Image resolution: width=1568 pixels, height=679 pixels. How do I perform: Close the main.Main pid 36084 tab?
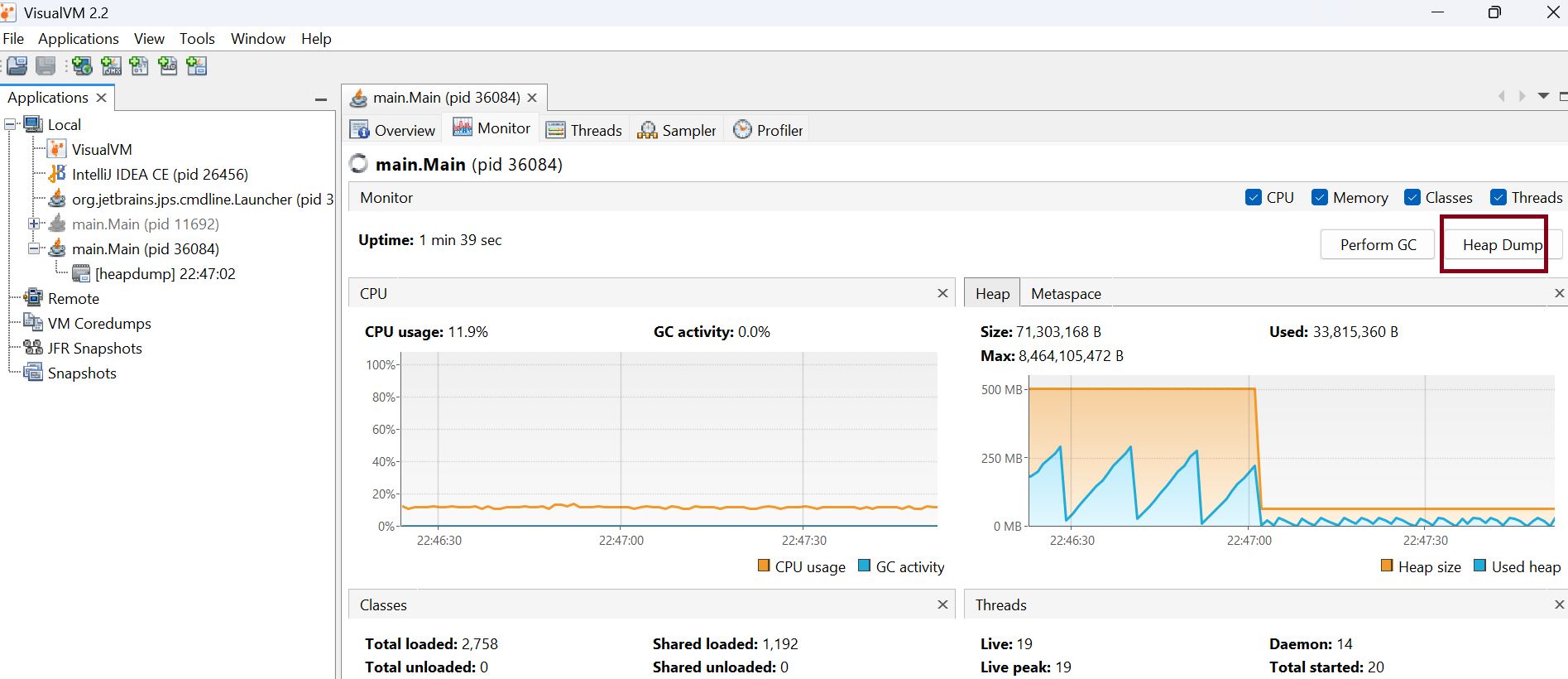point(532,98)
